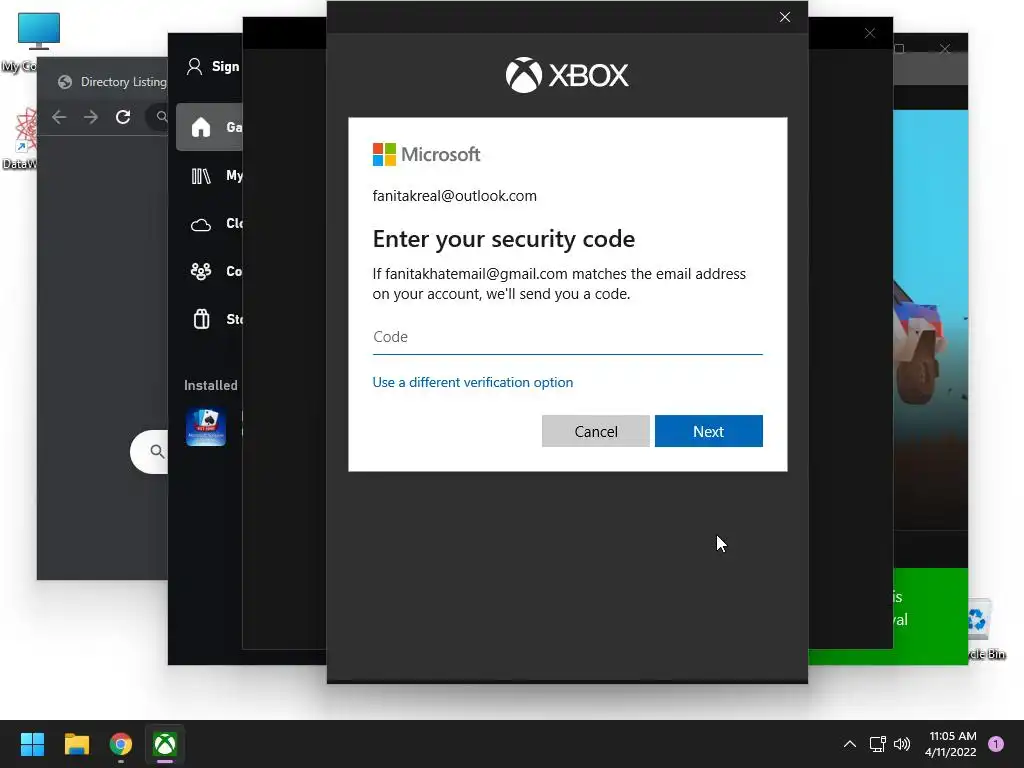Image resolution: width=1024 pixels, height=768 pixels.
Task: Click the Xbox app icon in the taskbar
Action: (x=165, y=744)
